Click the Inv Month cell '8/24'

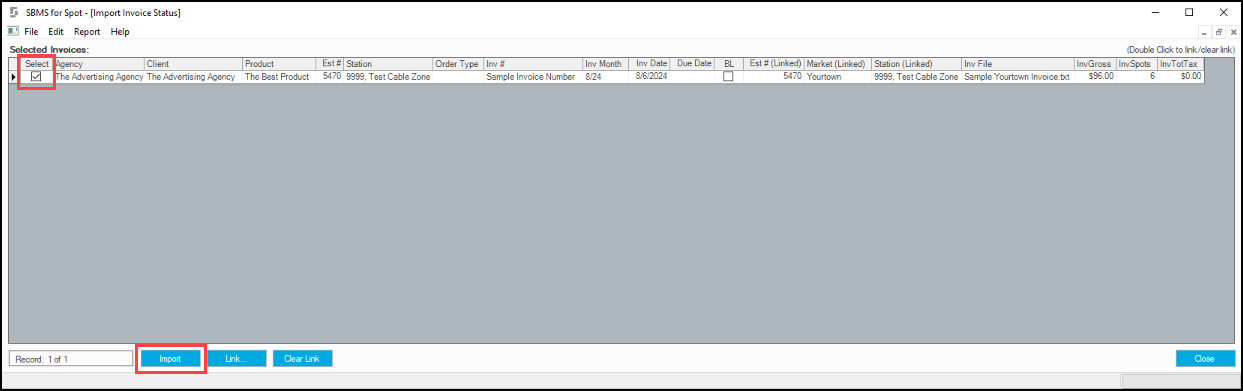[x=605, y=76]
